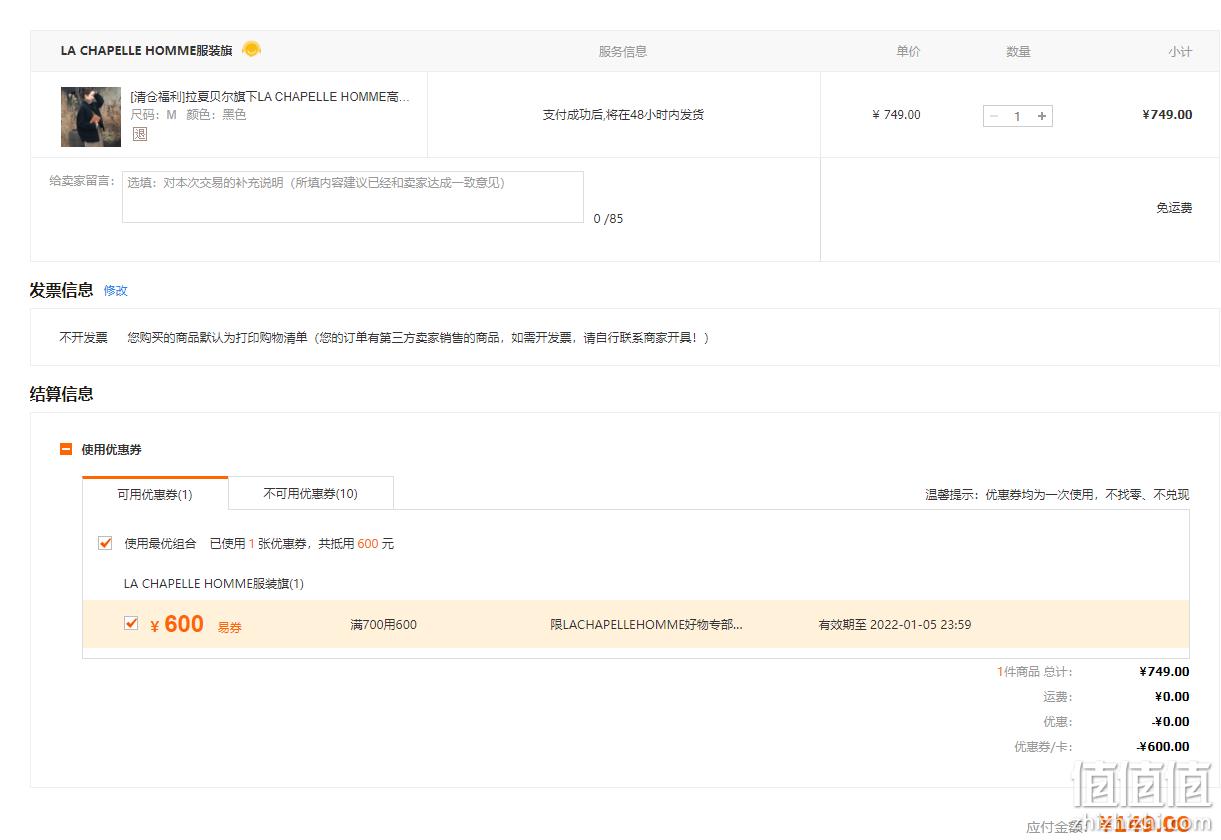Click the 尺码: M 颜色: 黑色 spec text

tap(188, 115)
